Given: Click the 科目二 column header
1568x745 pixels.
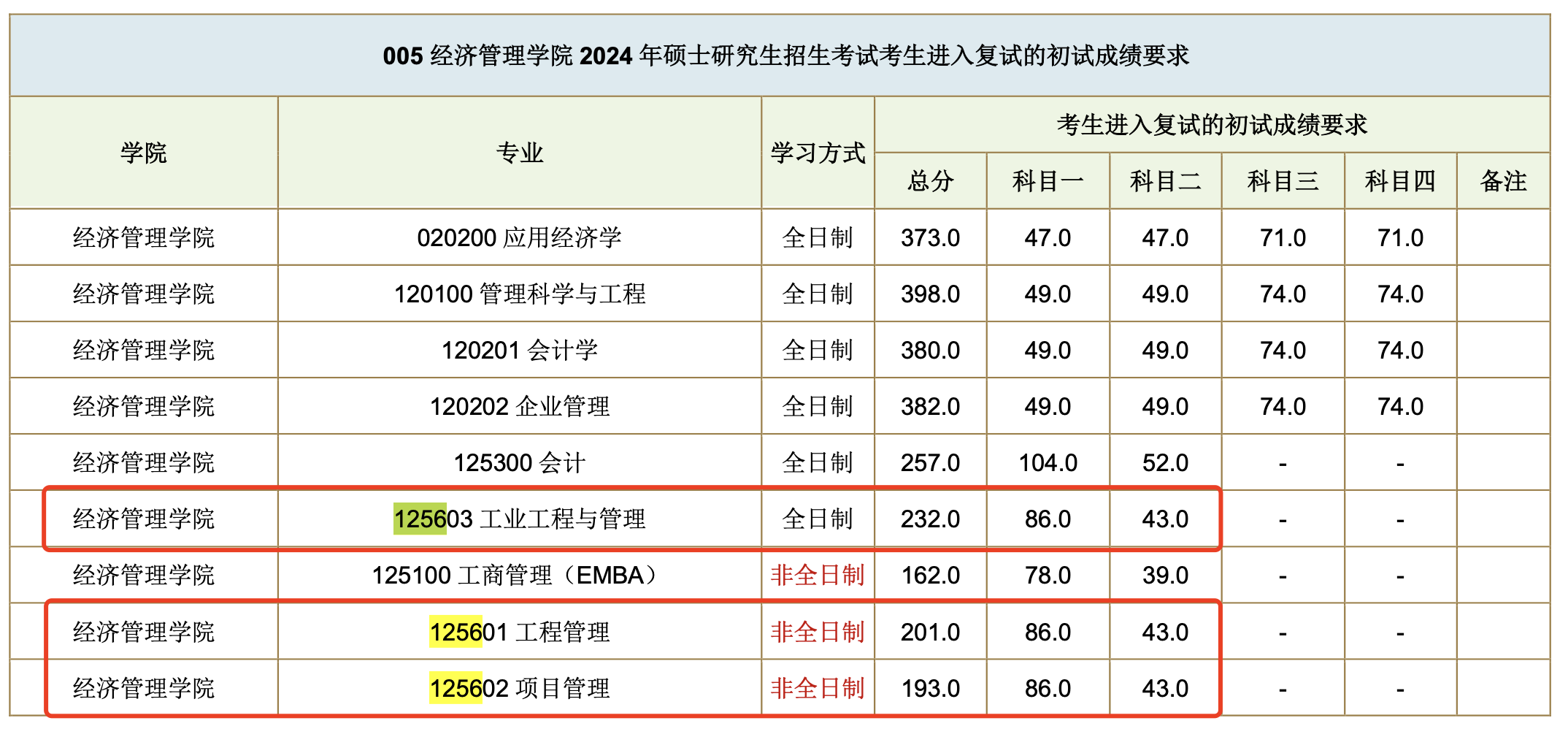Looking at the screenshot, I should tap(1165, 181).
